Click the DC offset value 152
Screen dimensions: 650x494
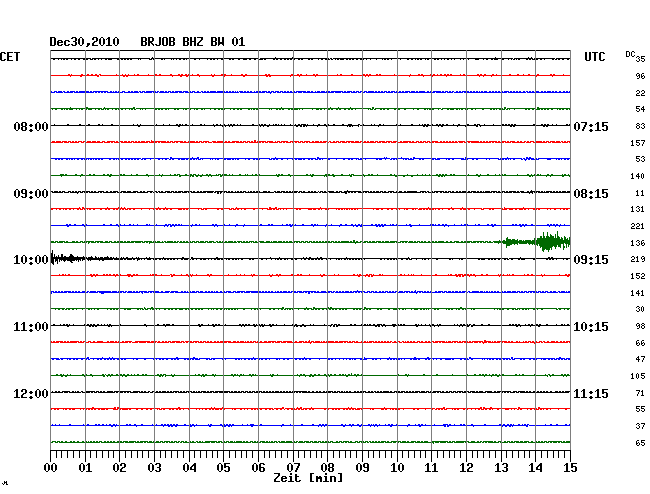tap(638, 276)
